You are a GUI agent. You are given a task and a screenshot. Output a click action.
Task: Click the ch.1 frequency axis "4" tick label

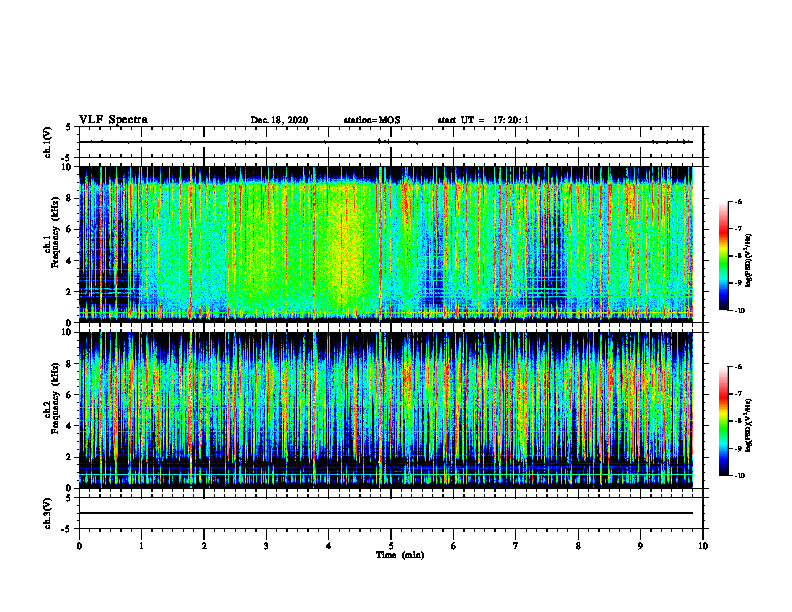tap(70, 261)
